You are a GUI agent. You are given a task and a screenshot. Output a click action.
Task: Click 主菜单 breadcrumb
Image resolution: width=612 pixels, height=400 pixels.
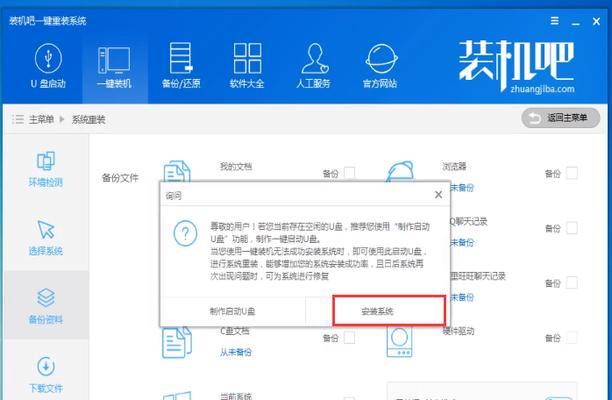tap(41, 119)
